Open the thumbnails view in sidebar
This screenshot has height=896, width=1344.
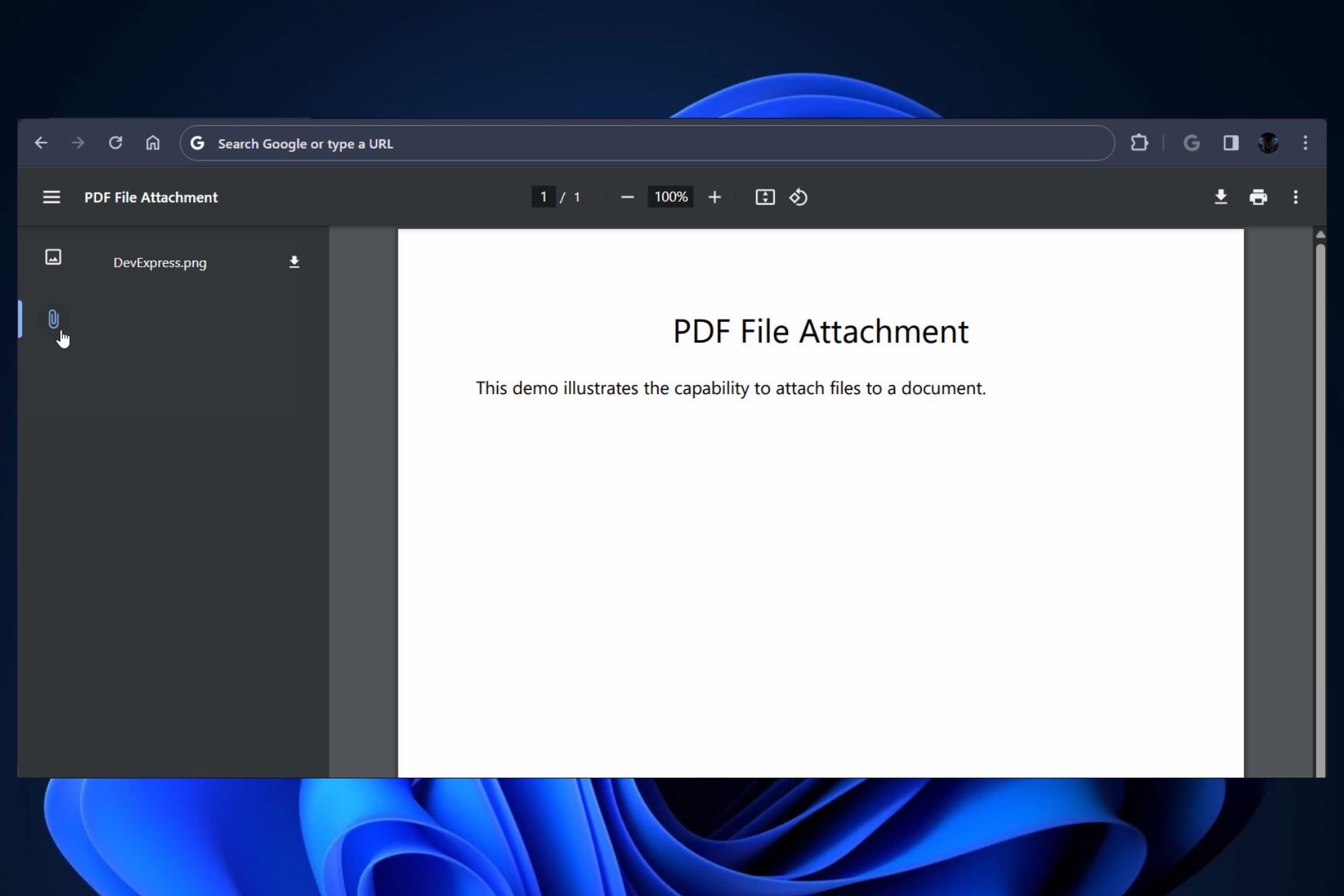pos(53,257)
